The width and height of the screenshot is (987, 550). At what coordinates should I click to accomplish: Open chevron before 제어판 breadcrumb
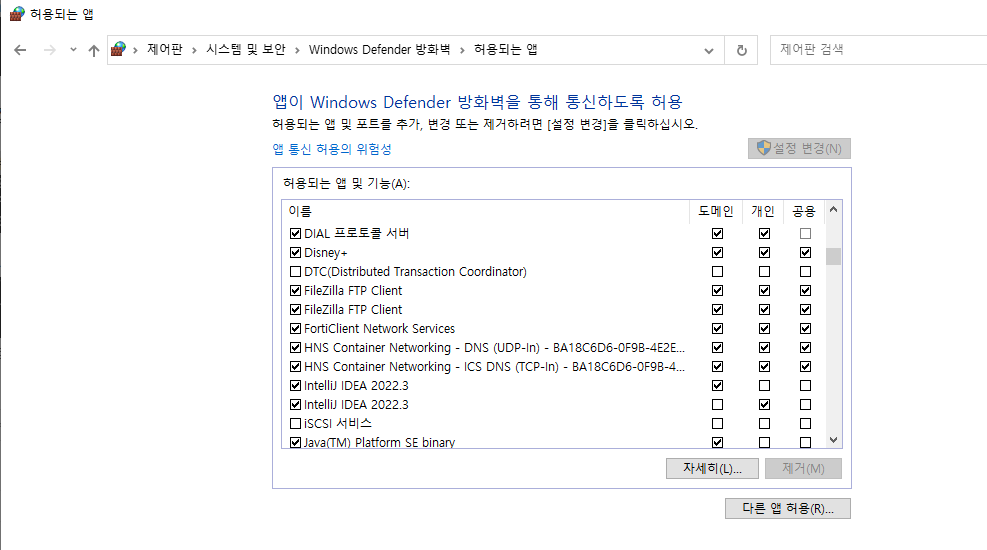click(135, 50)
